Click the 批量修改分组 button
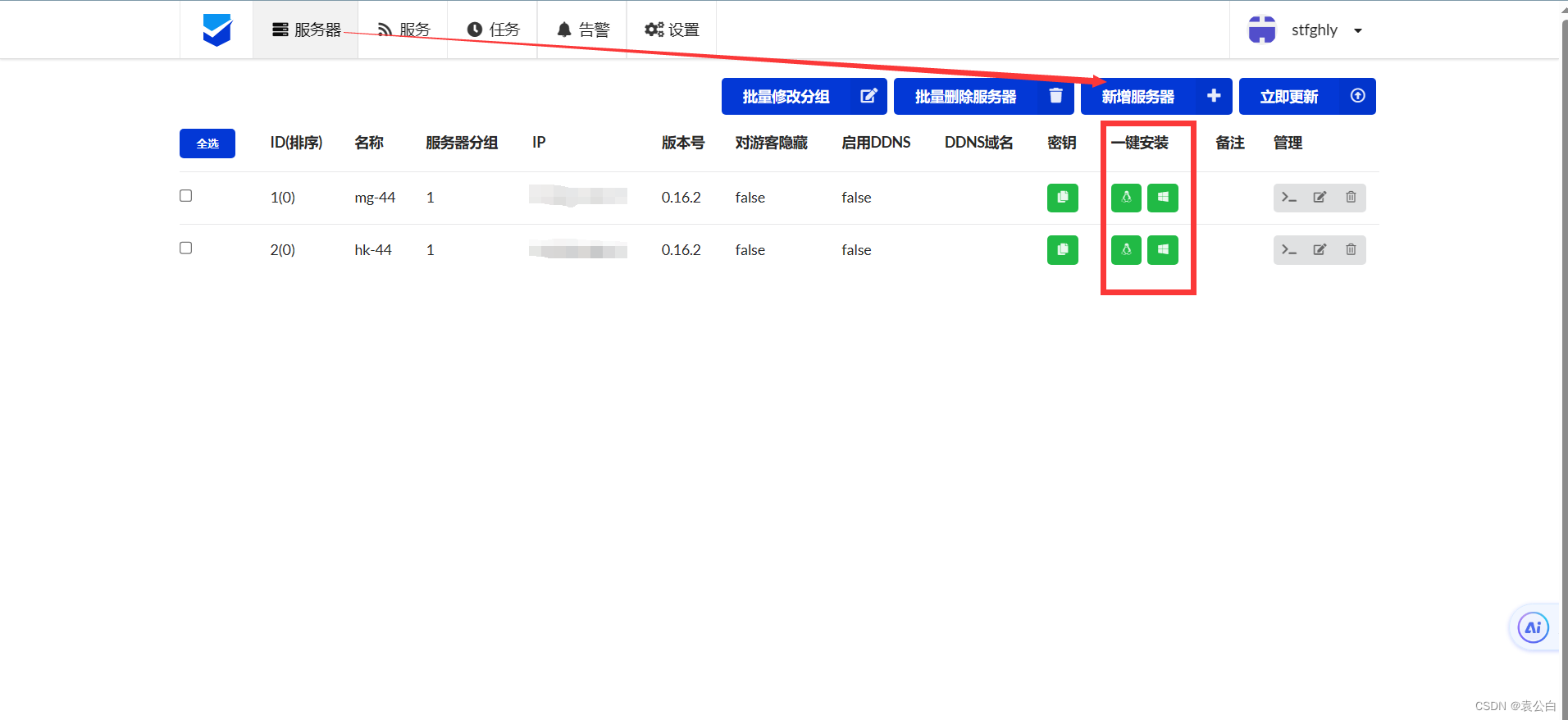Screen dimensions: 1568x720 tap(804, 97)
